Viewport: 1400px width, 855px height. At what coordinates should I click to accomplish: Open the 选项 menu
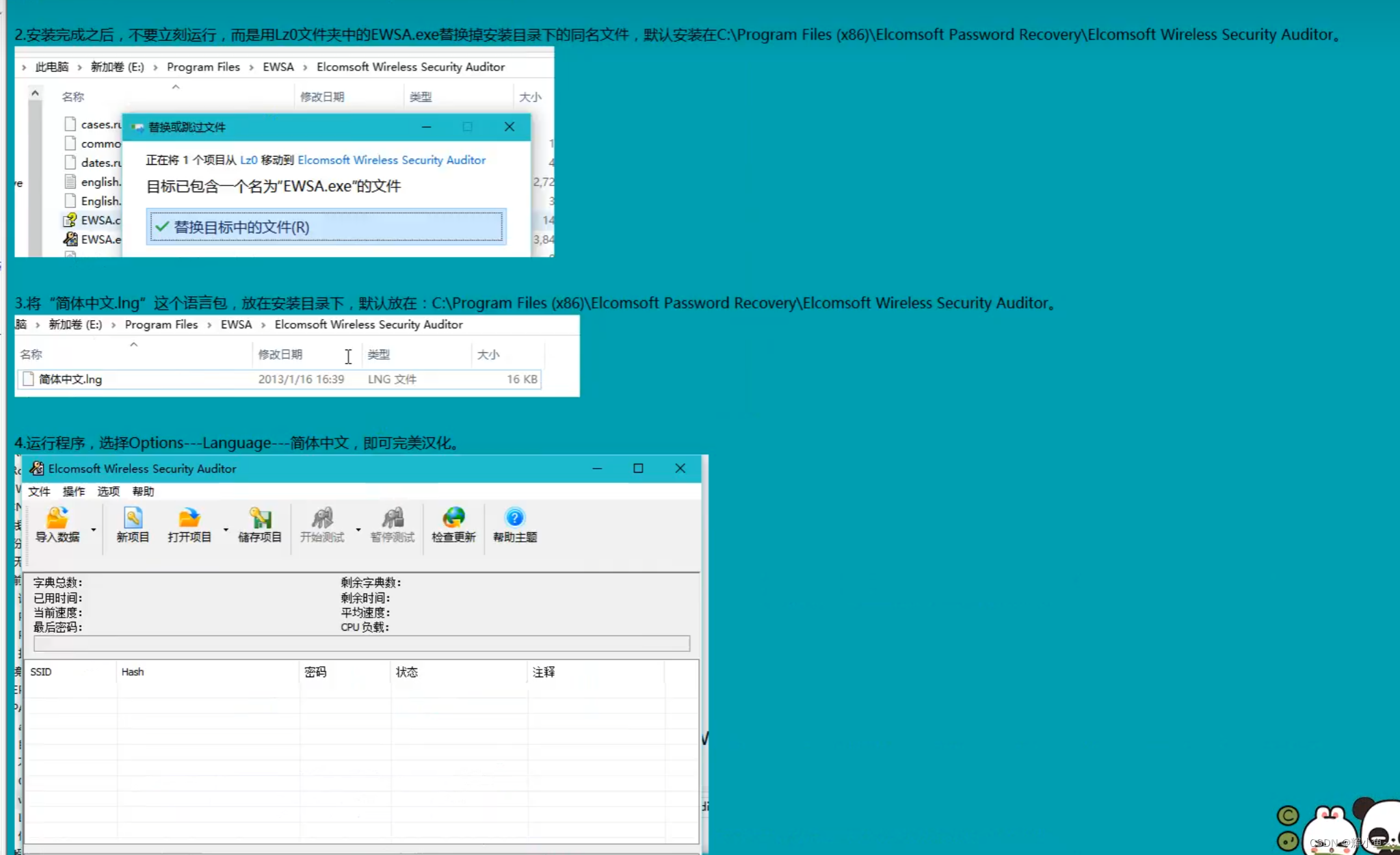(108, 491)
